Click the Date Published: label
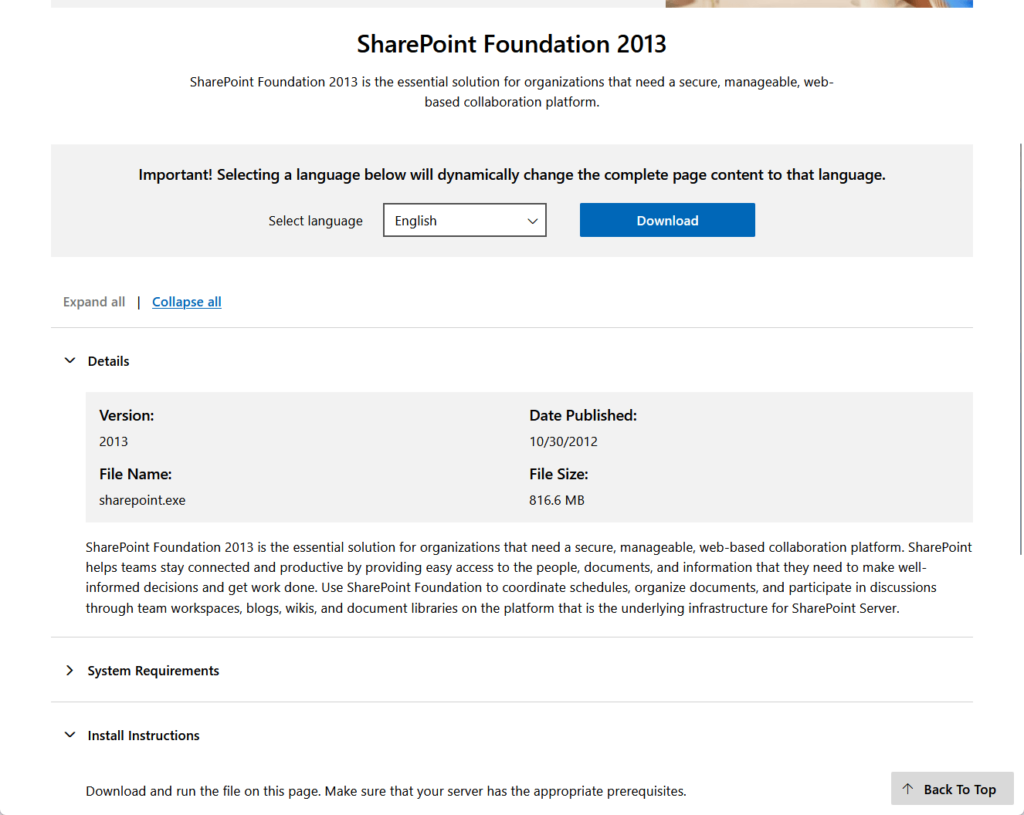This screenshot has width=1024, height=815. coord(583,415)
